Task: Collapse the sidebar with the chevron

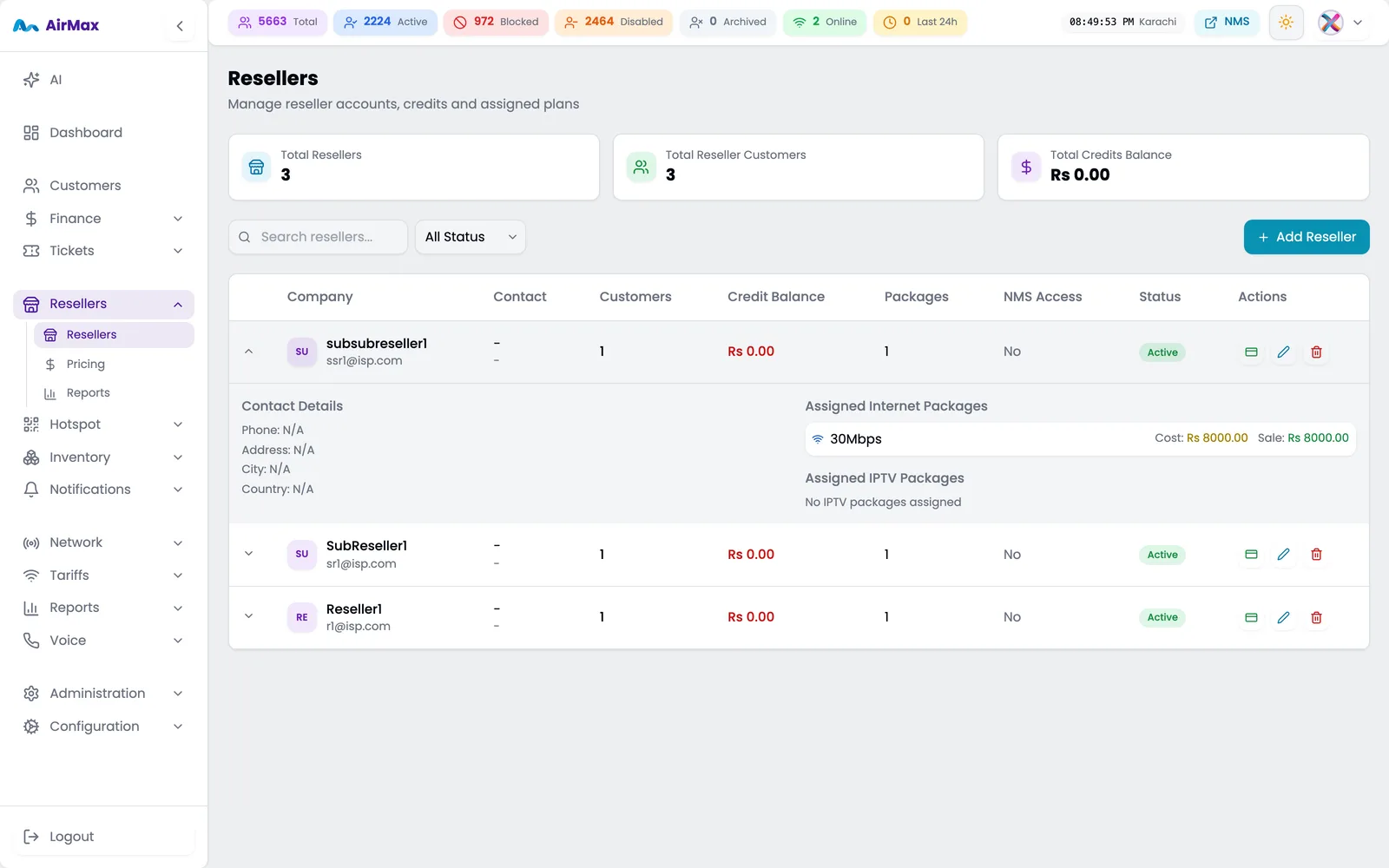Action: [x=180, y=26]
